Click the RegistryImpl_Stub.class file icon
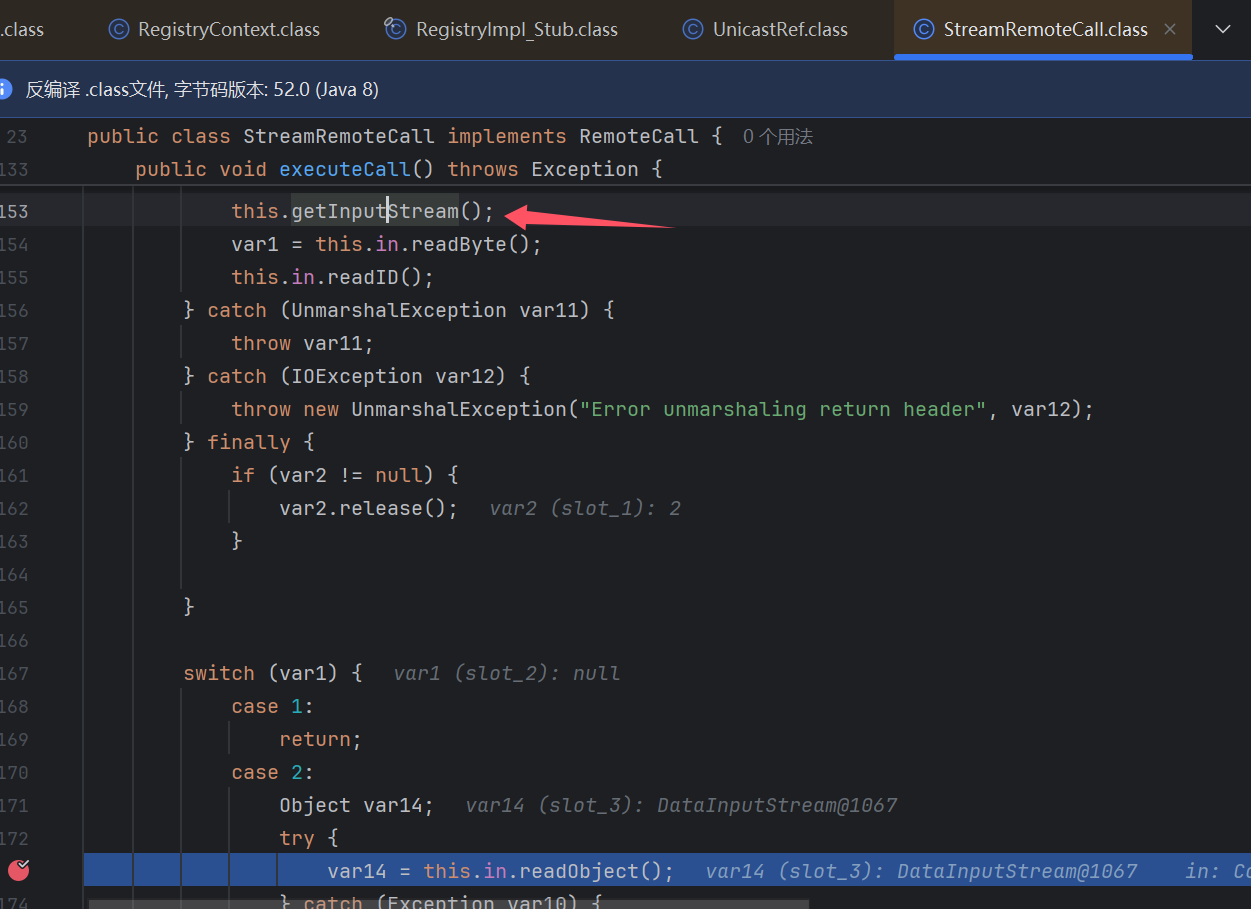 (396, 29)
